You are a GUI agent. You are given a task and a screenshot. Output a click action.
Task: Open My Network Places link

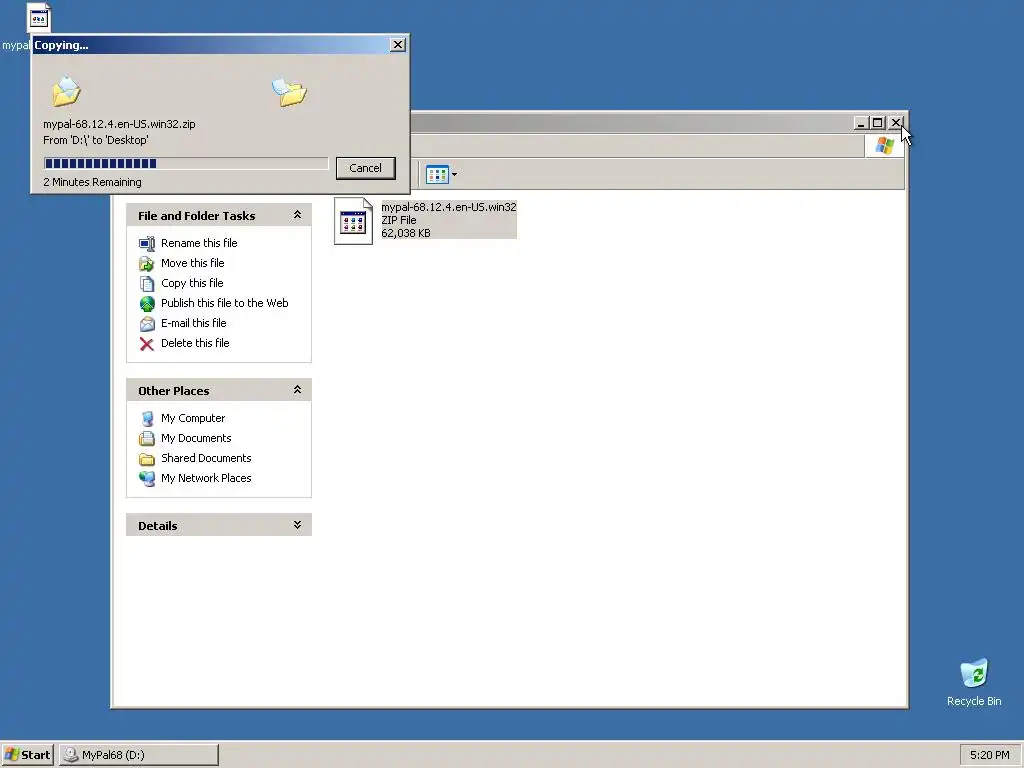(x=206, y=478)
